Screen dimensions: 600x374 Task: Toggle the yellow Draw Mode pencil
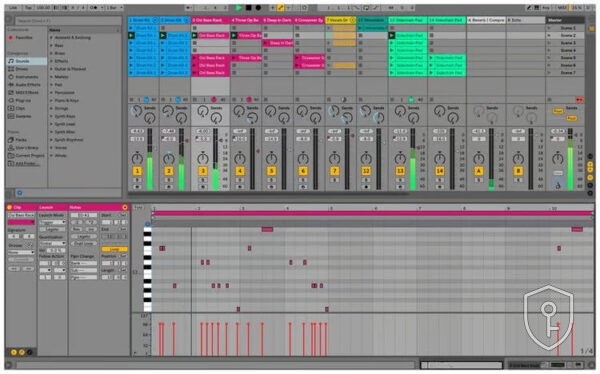pyautogui.click(x=280, y=7)
